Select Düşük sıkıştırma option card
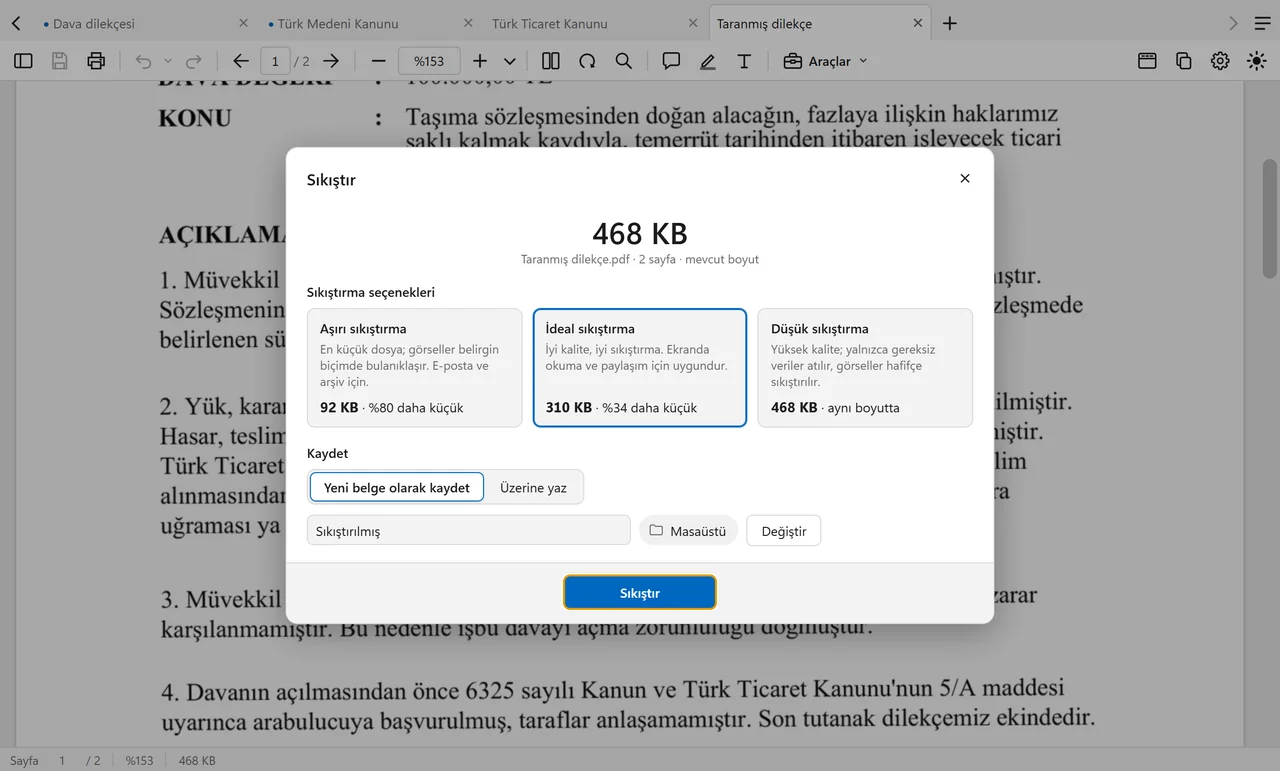This screenshot has width=1280, height=771. point(865,368)
